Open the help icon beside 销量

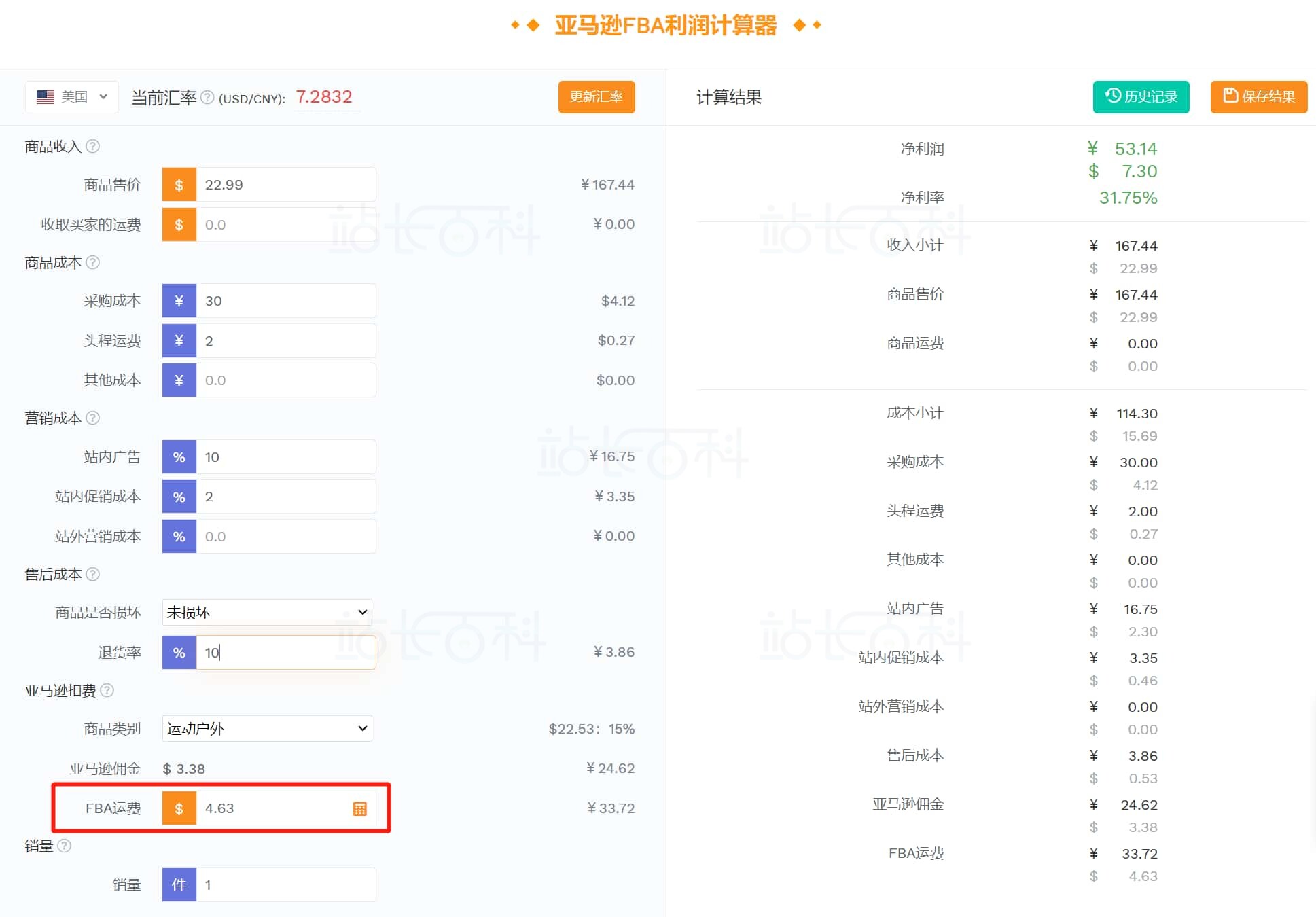coord(65,846)
